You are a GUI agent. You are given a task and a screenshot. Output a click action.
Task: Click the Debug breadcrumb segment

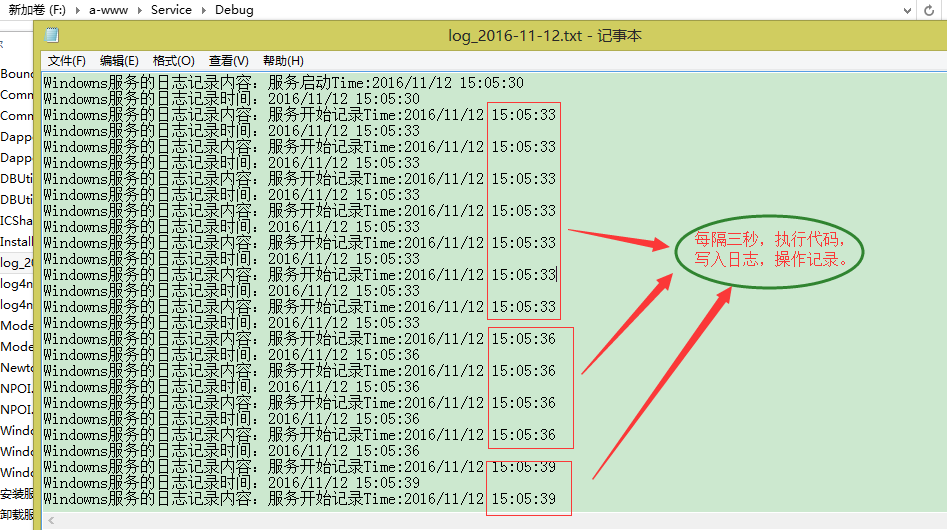234,10
